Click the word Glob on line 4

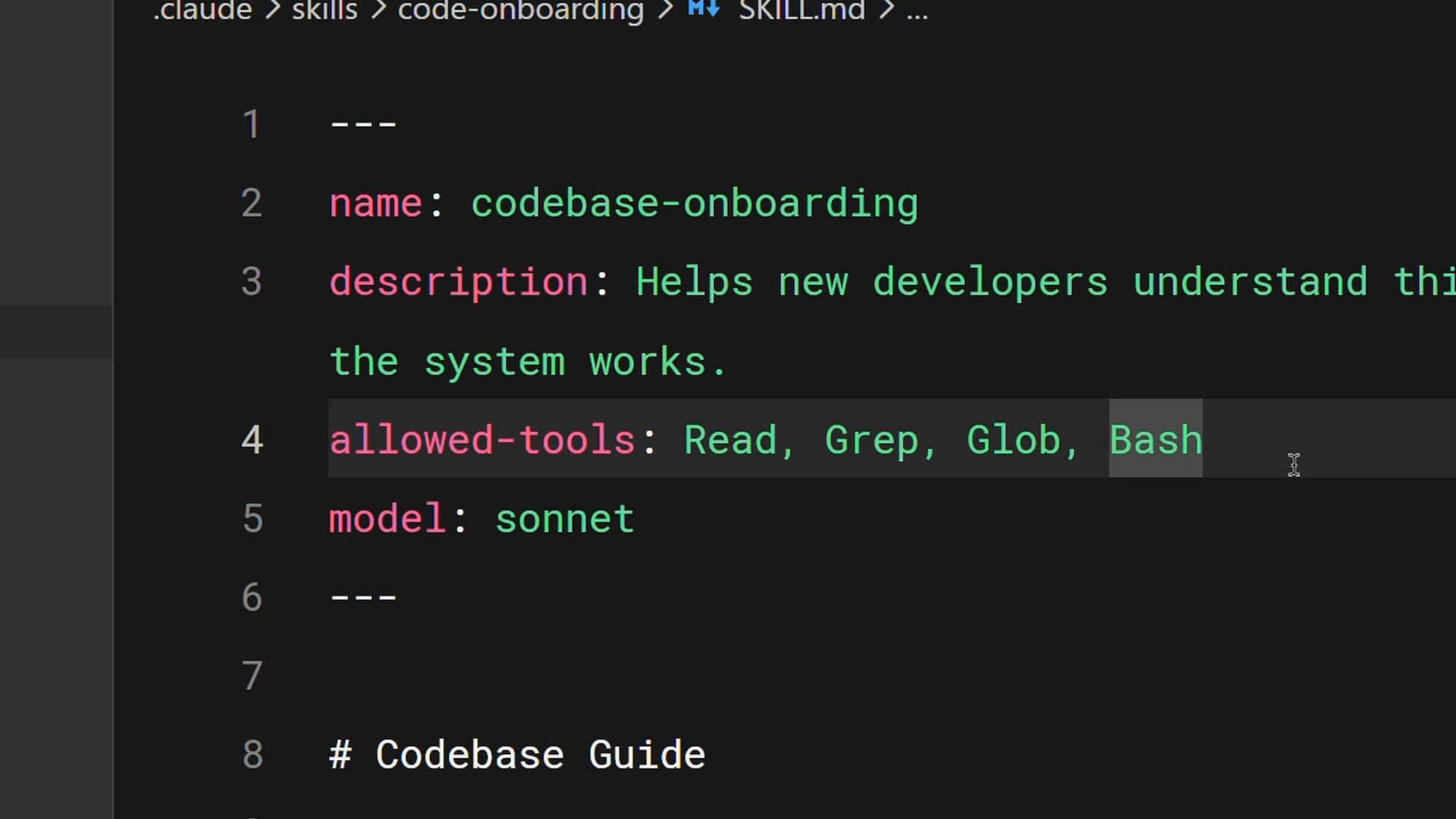pos(1013,440)
